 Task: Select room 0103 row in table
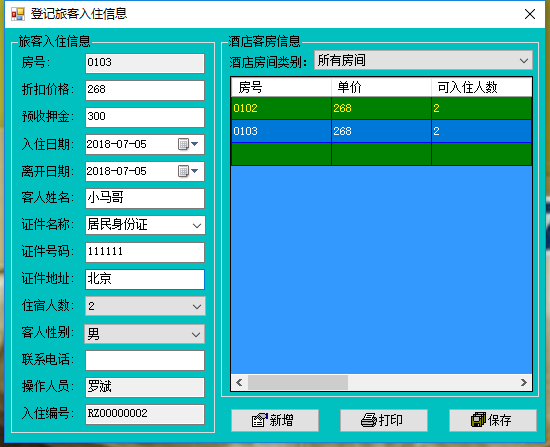pos(381,131)
